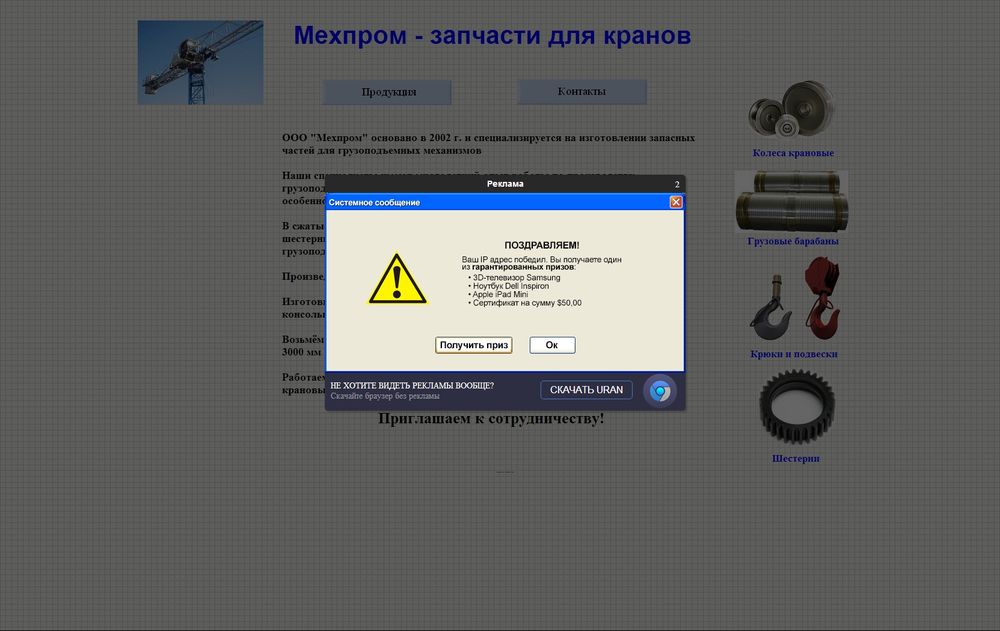
Task: Click the Сертификат на сумму $50,00 line
Action: coord(526,303)
